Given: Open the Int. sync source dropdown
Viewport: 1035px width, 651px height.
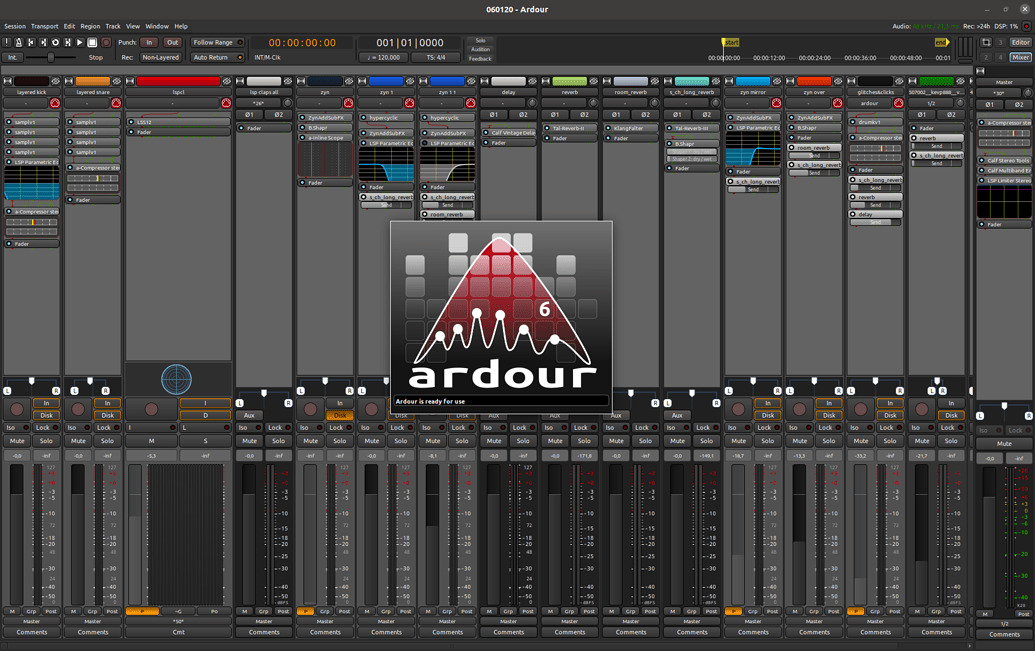Looking at the screenshot, I should point(13,58).
